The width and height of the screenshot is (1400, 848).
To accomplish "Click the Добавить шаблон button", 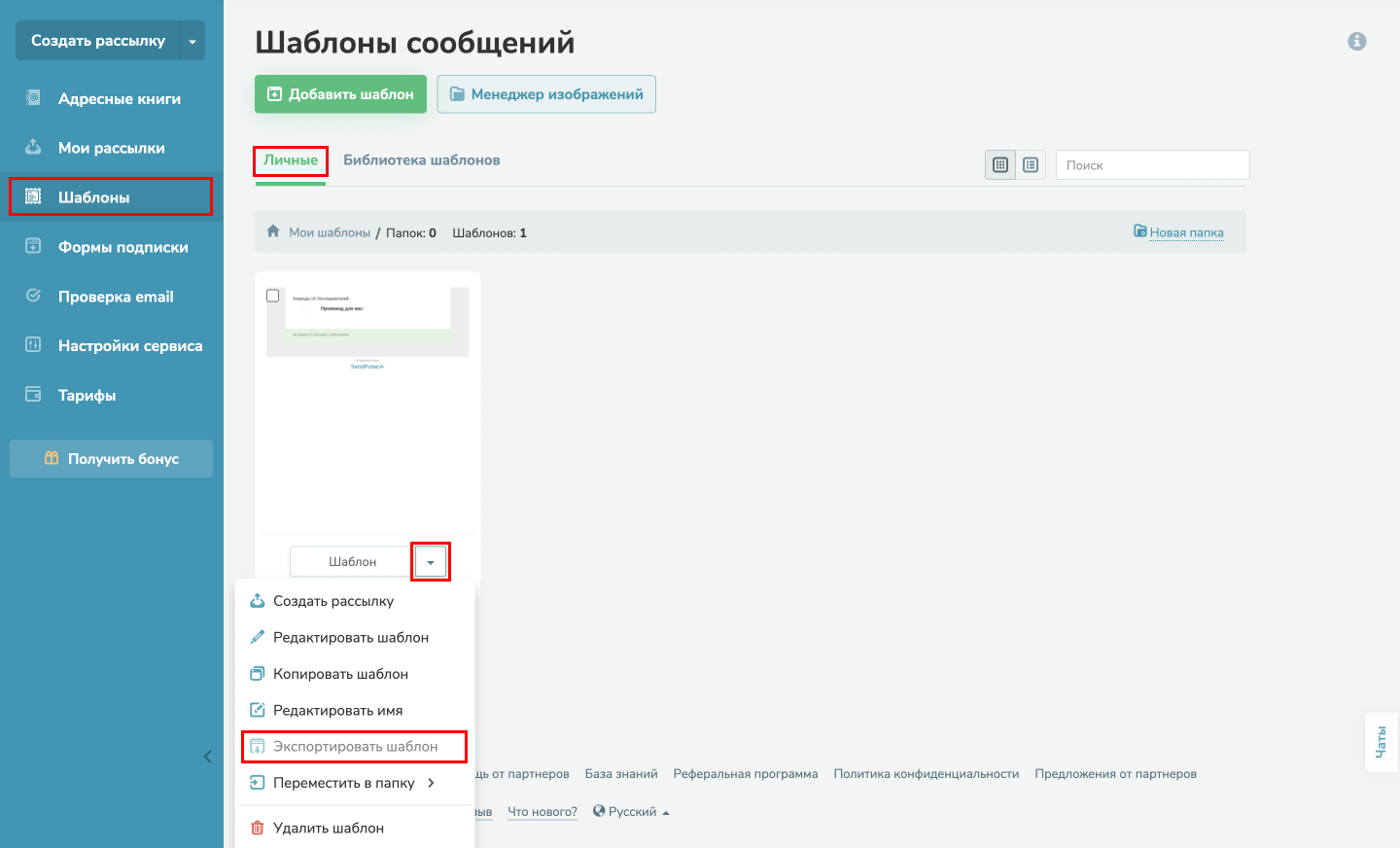I will [340, 93].
